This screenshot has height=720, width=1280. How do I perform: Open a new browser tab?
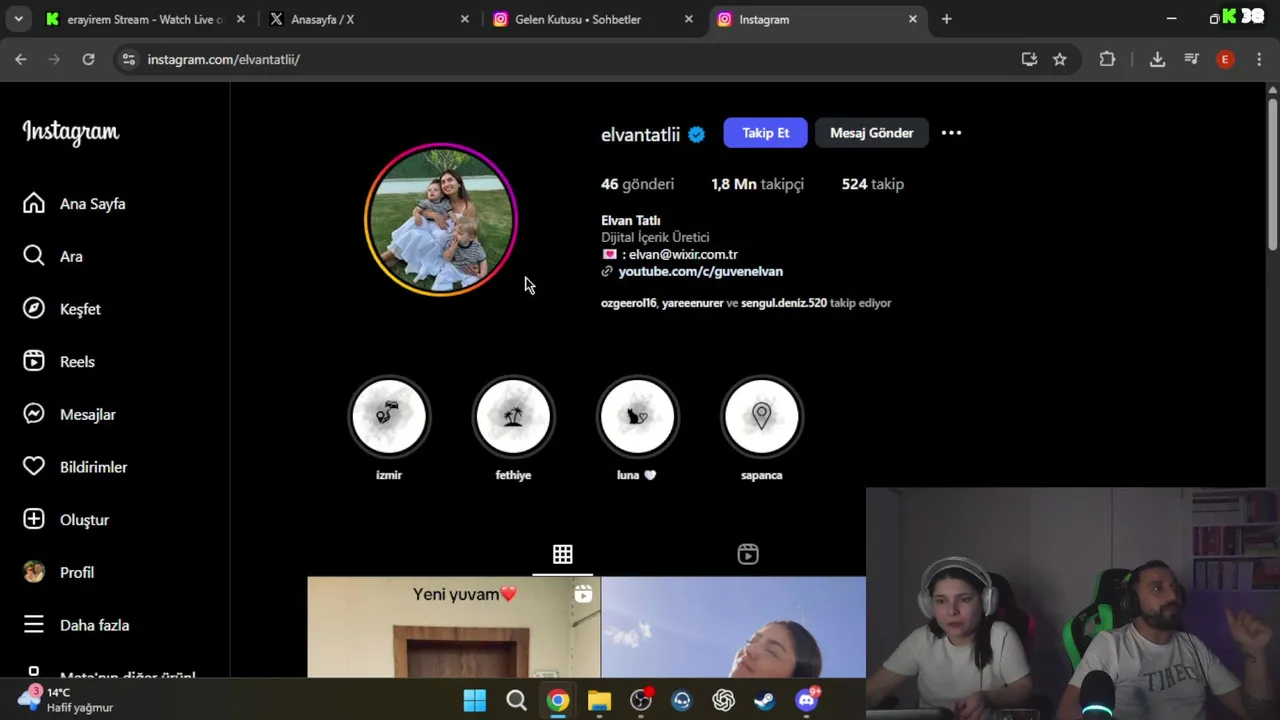click(x=946, y=19)
